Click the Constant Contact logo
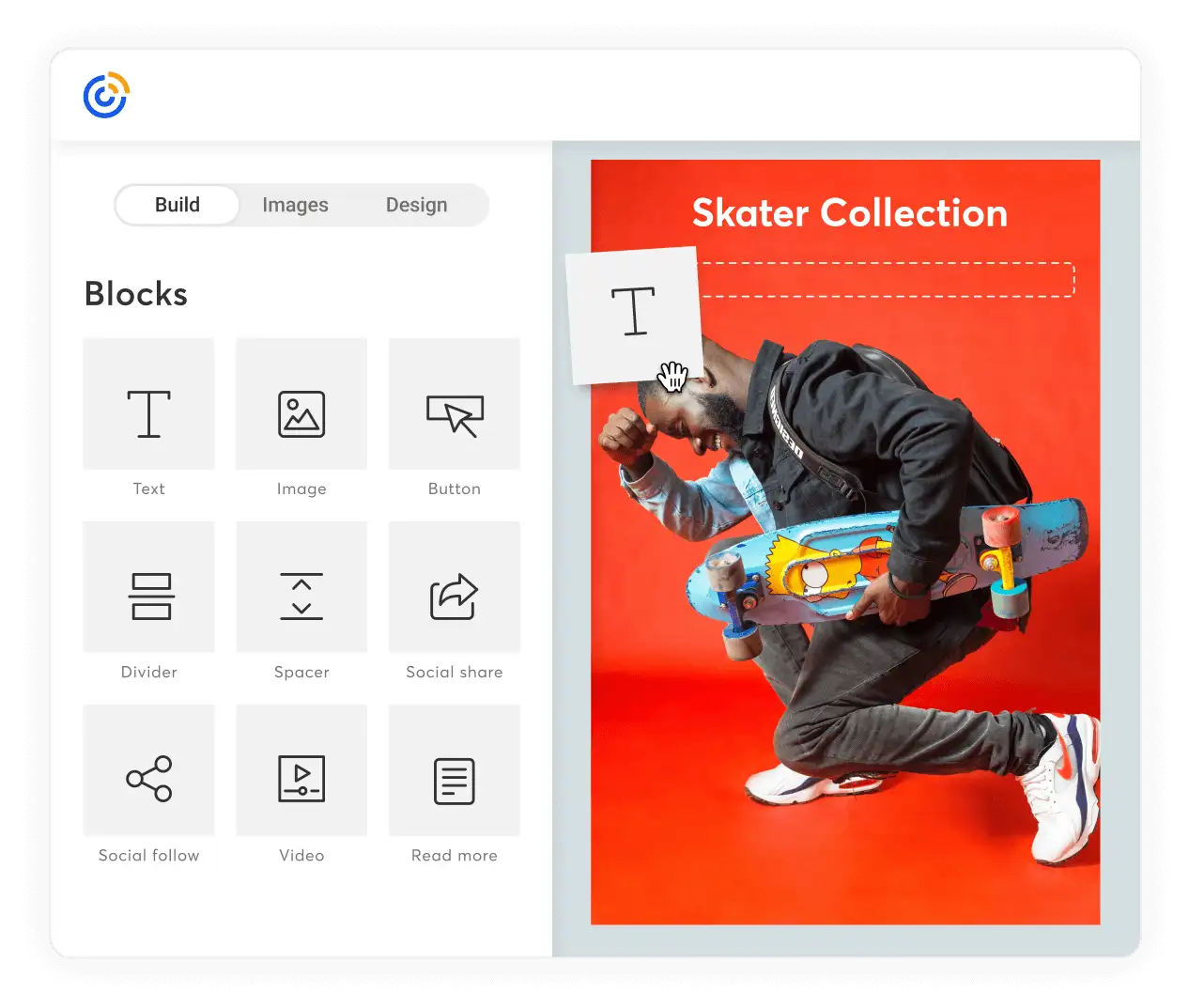1189x1008 pixels. pyautogui.click(x=105, y=93)
